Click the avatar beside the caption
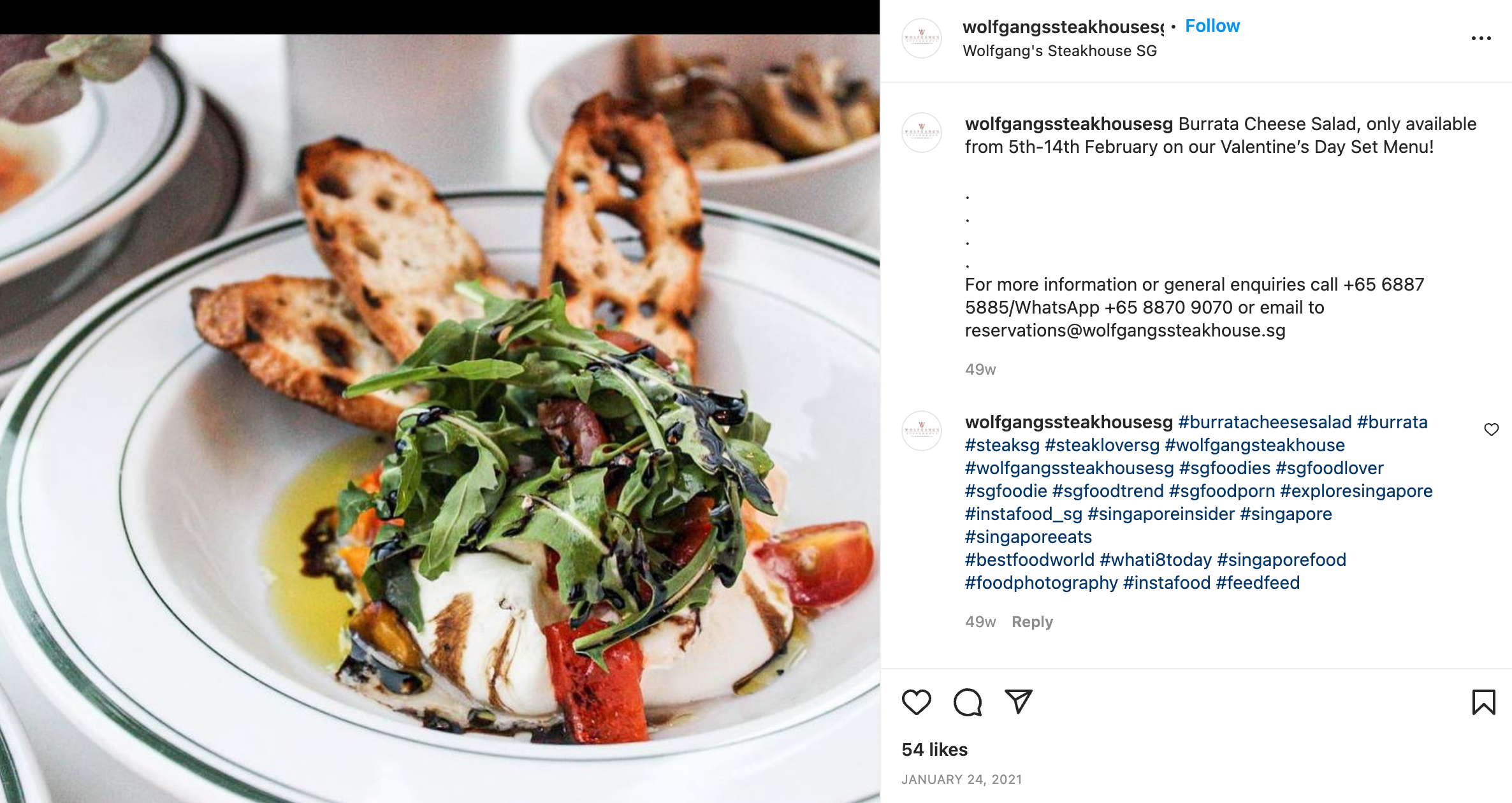Viewport: 1512px width, 803px height. click(922, 133)
